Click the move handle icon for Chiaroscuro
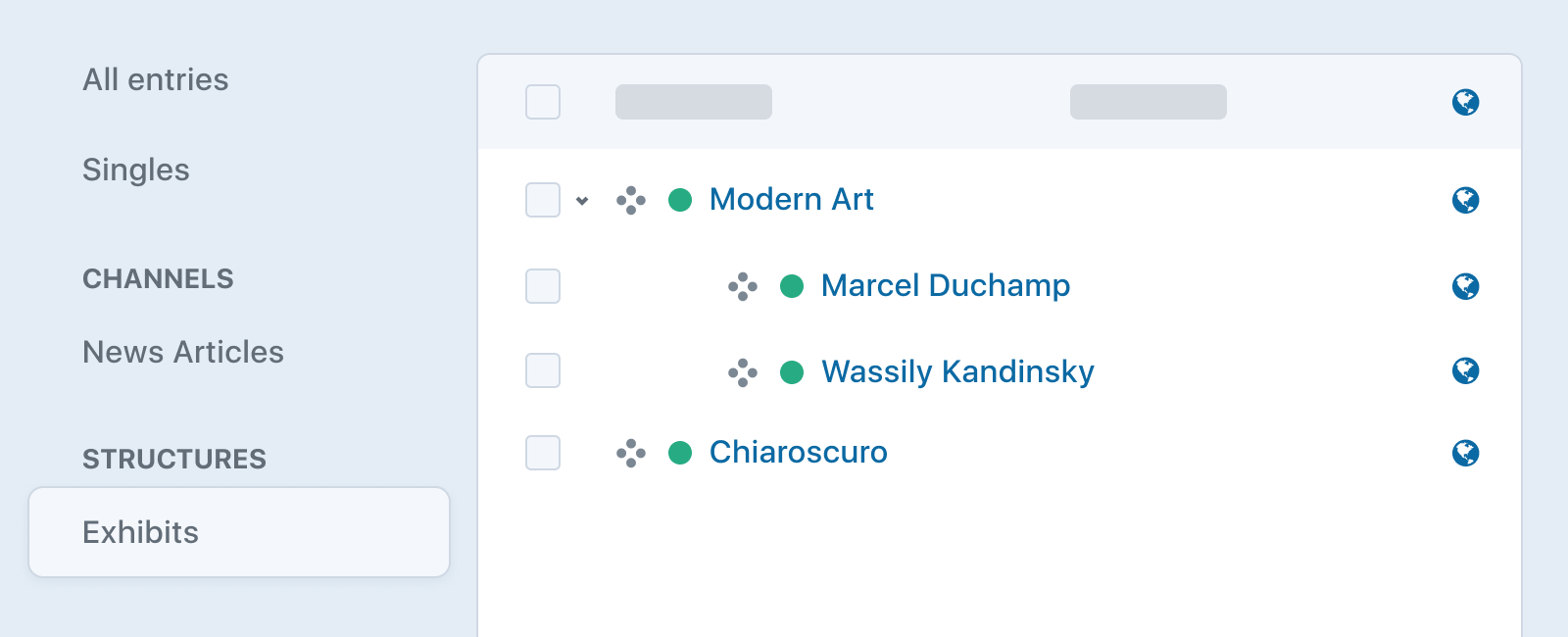Viewport: 1568px width, 637px height. point(631,454)
